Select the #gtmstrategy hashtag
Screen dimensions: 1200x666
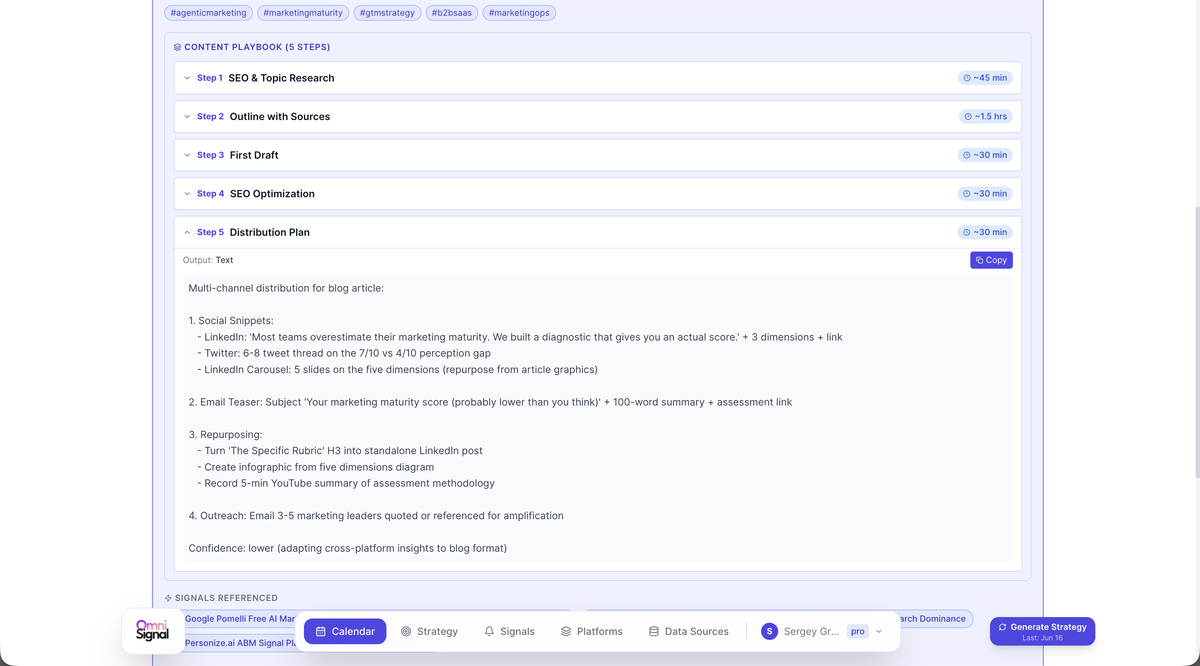click(387, 13)
